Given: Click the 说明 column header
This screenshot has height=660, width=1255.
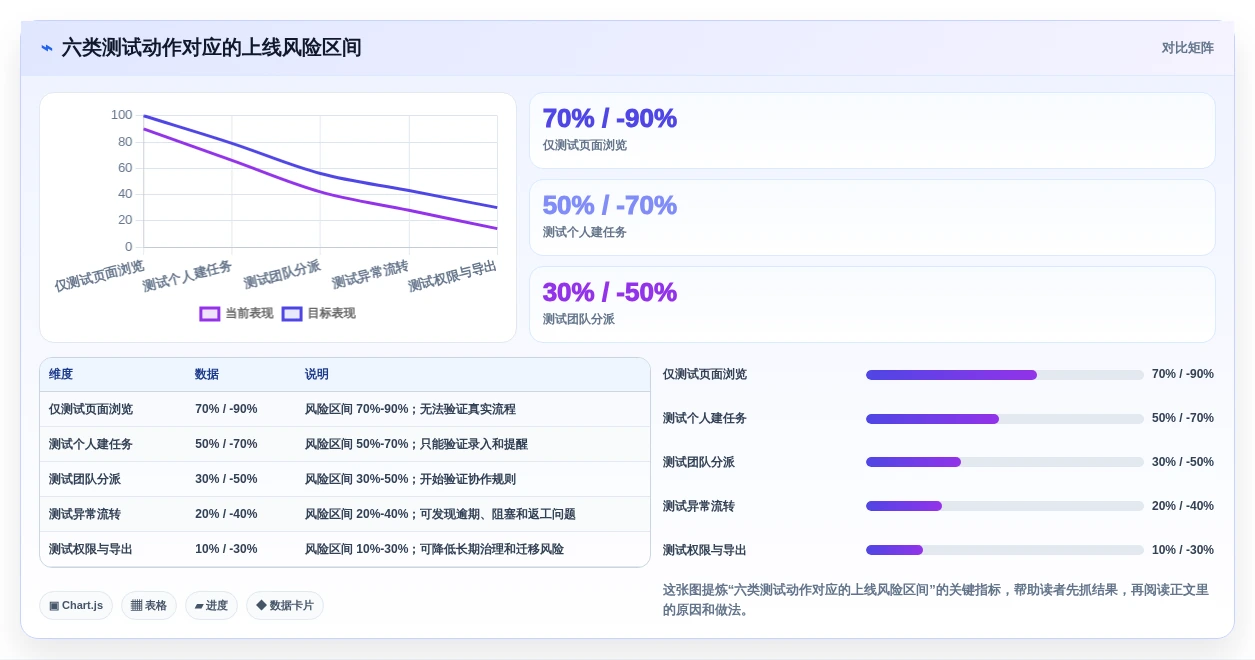Looking at the screenshot, I should pyautogui.click(x=317, y=375).
